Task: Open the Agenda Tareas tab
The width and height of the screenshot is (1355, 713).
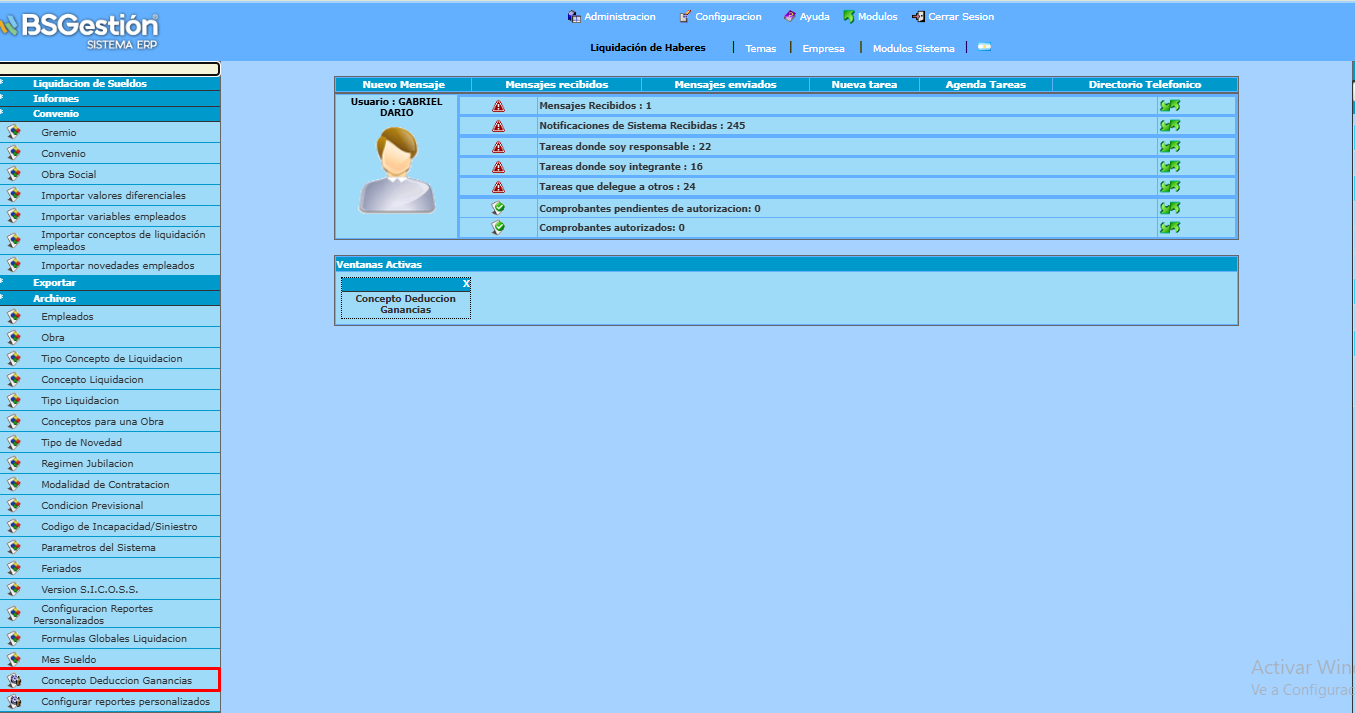Action: (986, 85)
